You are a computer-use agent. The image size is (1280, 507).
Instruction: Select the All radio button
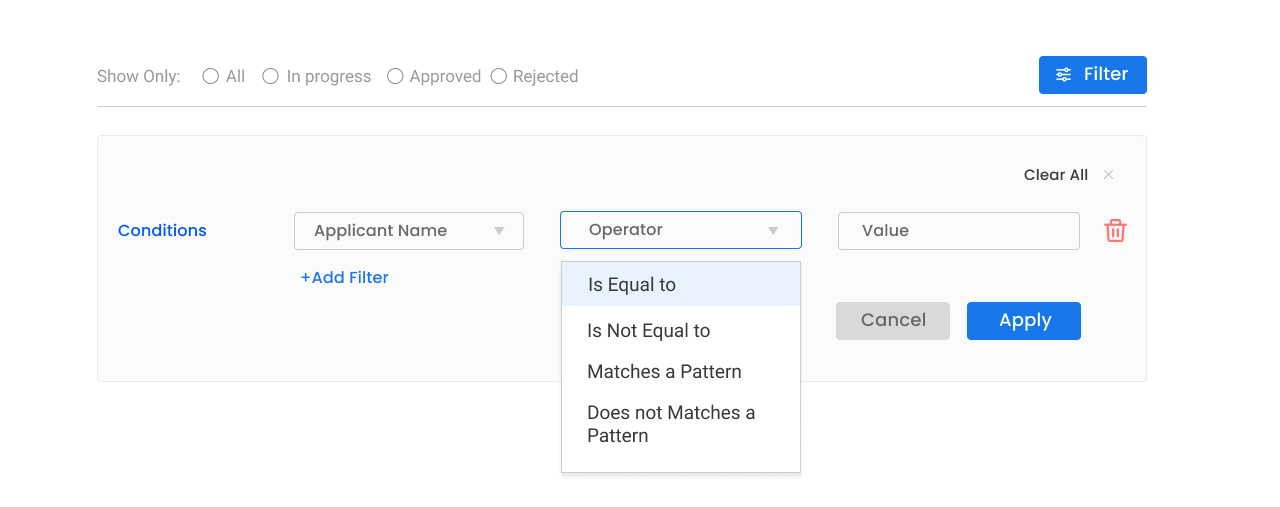210,76
